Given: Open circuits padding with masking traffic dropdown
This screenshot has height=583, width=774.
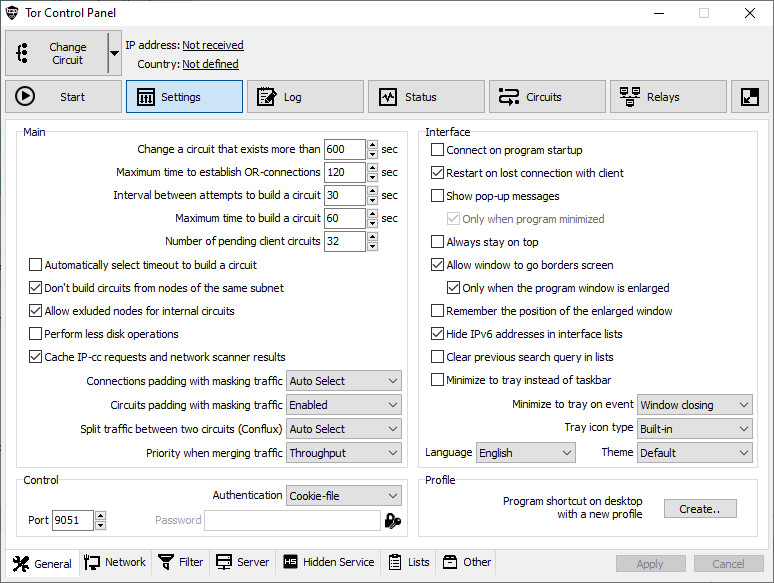Looking at the screenshot, I should click(344, 405).
